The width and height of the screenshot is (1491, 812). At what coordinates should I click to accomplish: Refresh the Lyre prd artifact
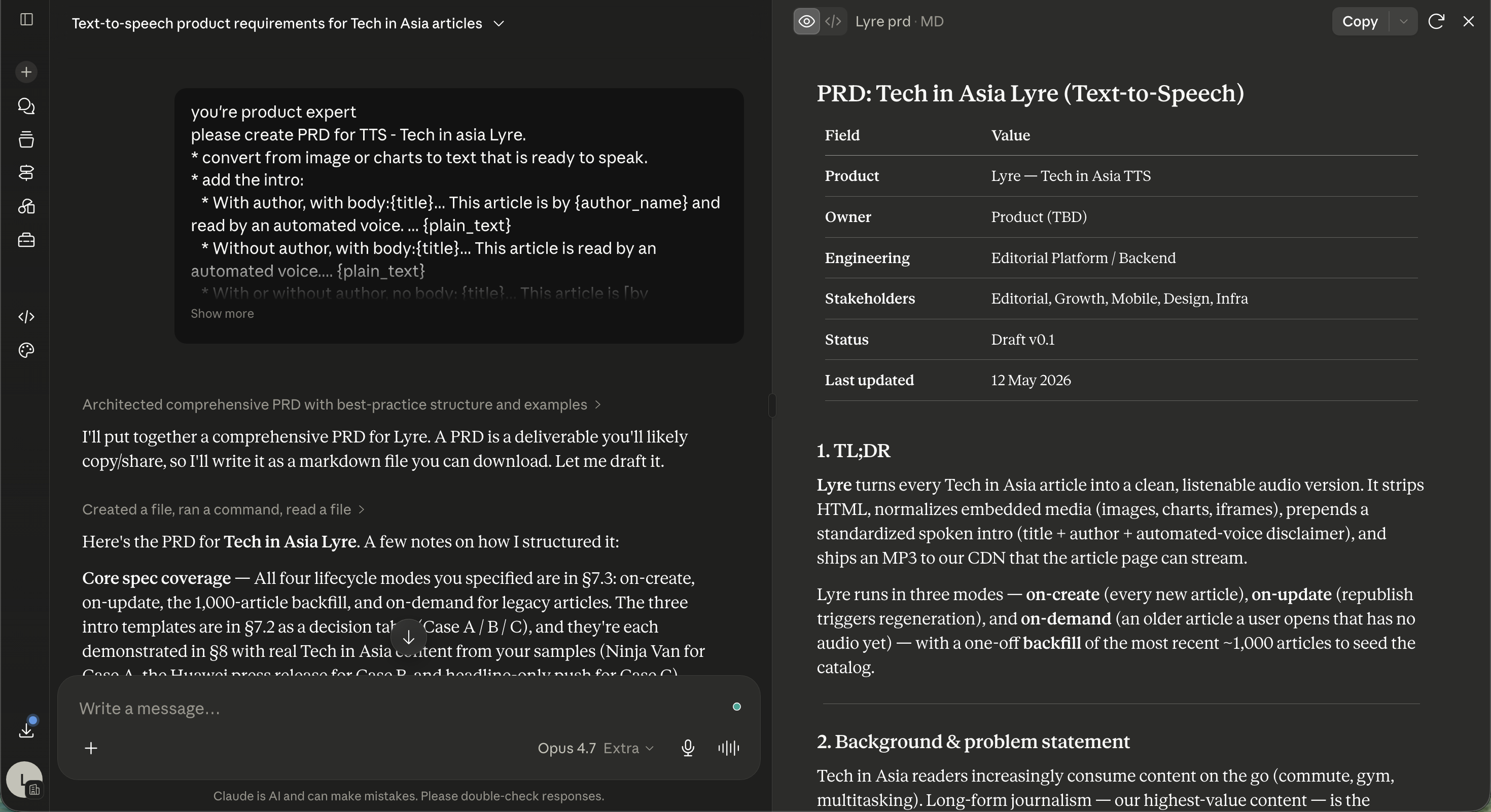tap(1436, 22)
